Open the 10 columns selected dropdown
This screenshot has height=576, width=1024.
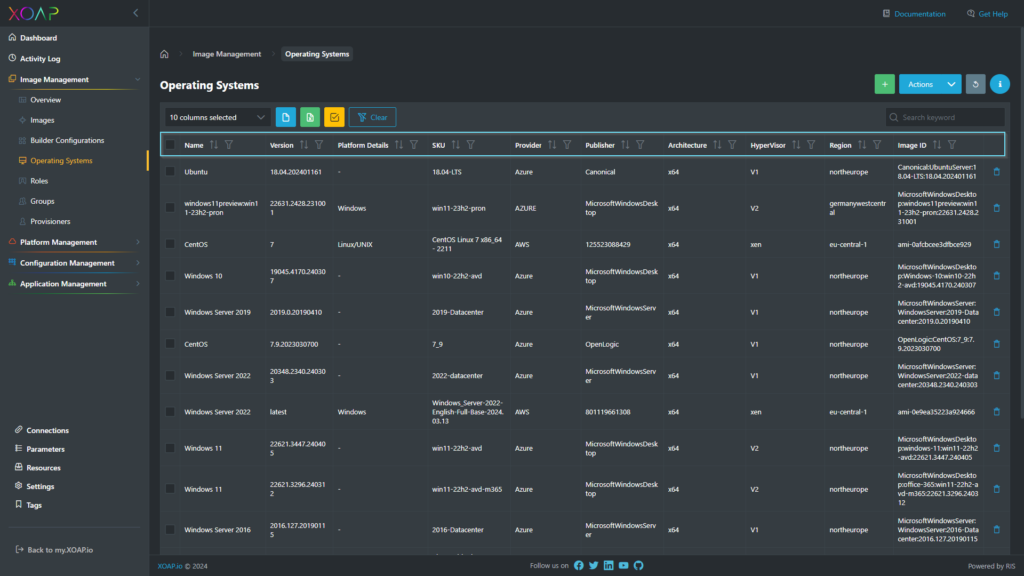coord(217,118)
